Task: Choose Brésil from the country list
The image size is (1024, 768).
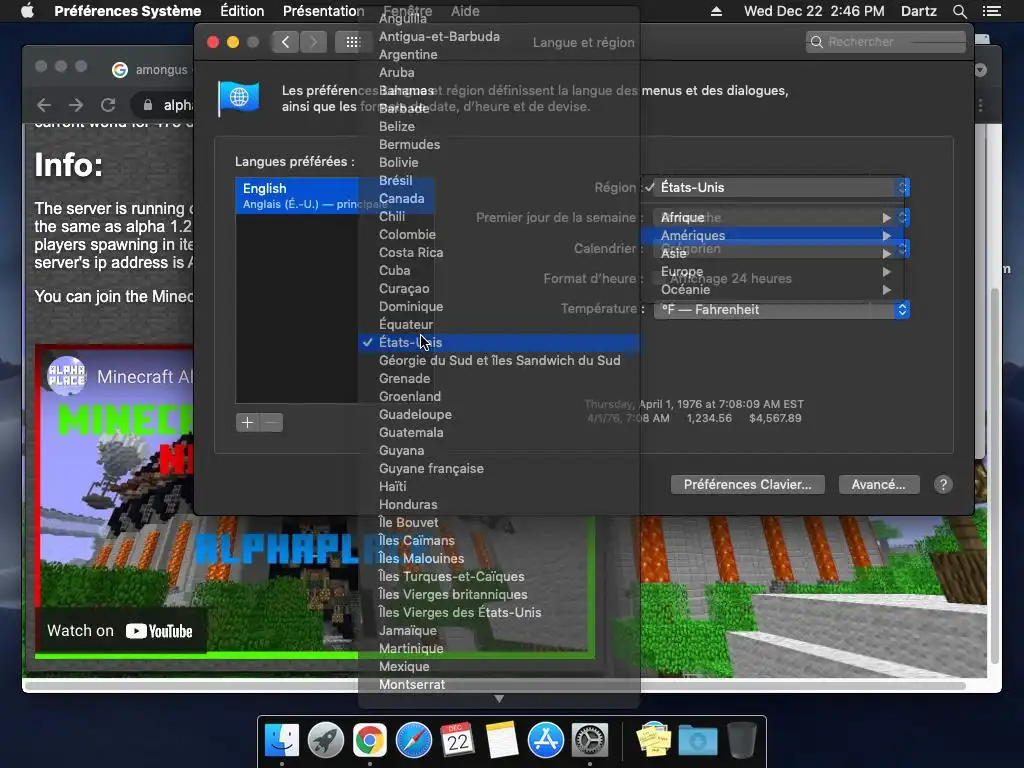Action: pyautogui.click(x=499, y=181)
